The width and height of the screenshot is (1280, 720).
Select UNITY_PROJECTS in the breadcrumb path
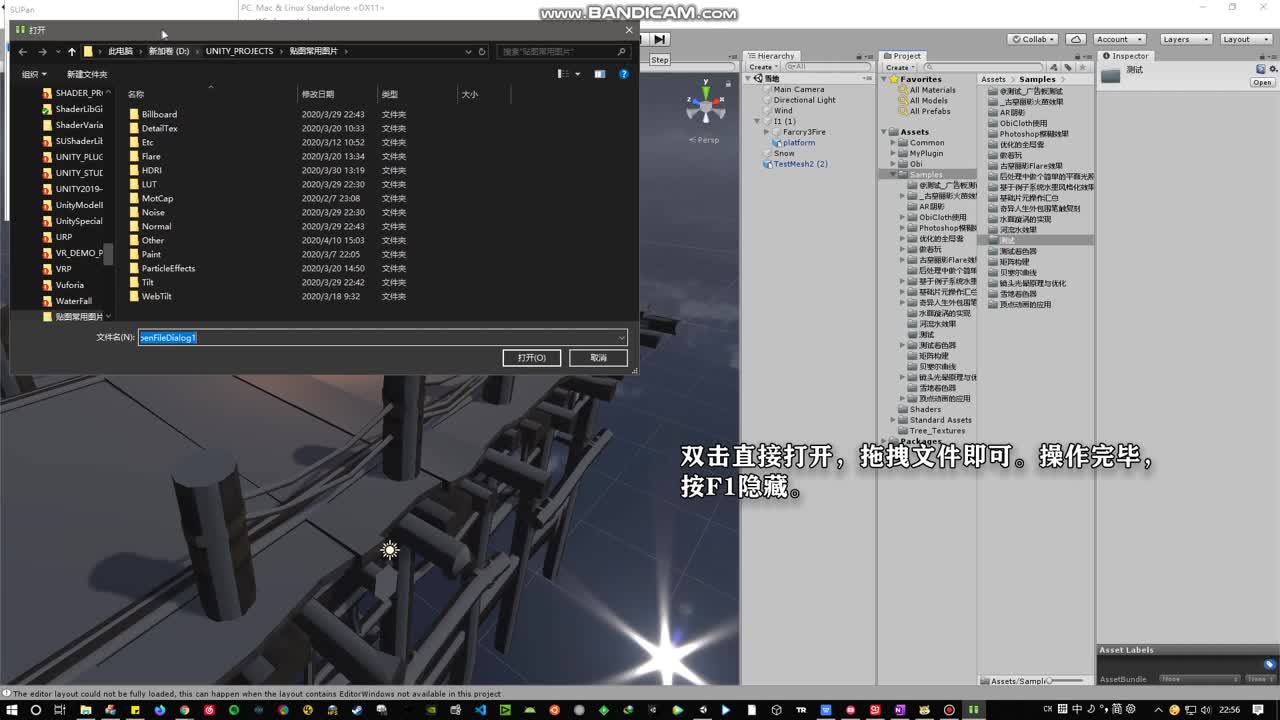coord(239,51)
